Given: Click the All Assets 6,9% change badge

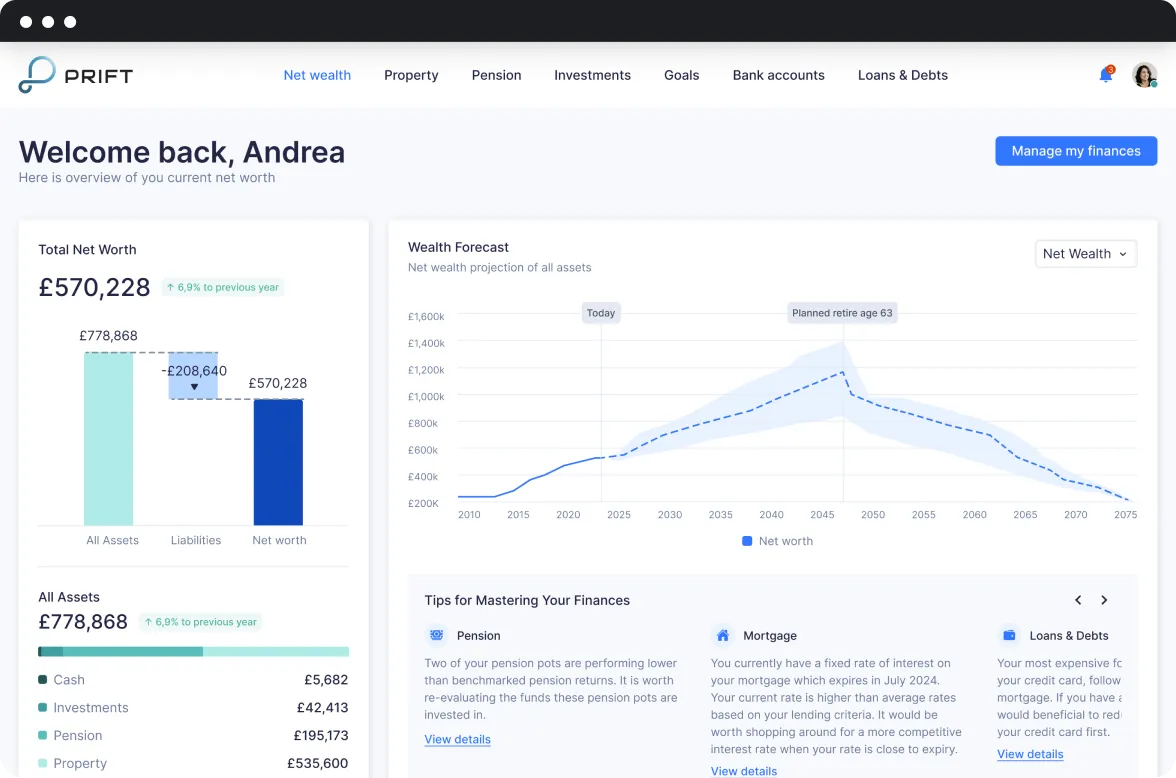Looking at the screenshot, I should pos(200,622).
